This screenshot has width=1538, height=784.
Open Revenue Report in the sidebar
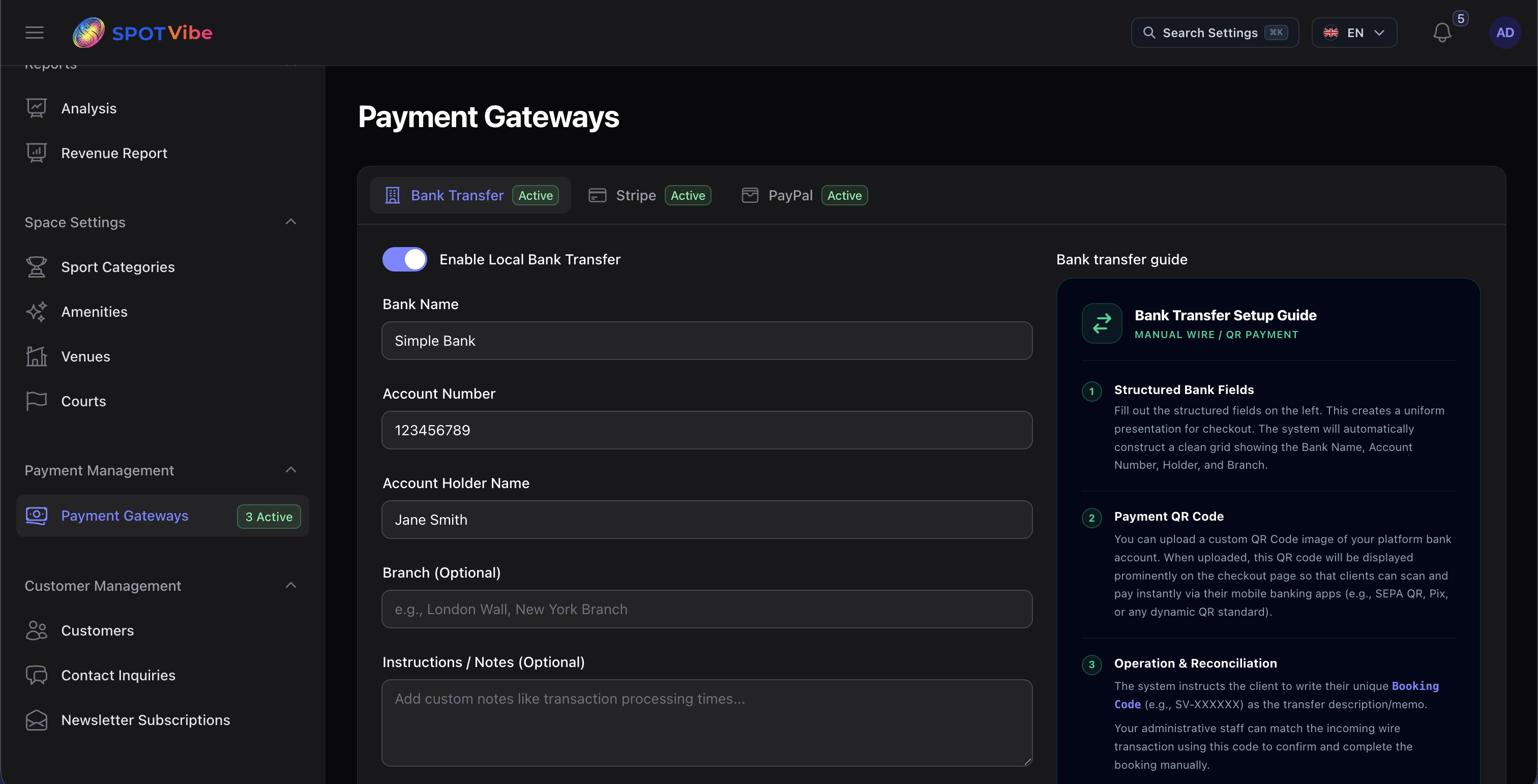[114, 153]
